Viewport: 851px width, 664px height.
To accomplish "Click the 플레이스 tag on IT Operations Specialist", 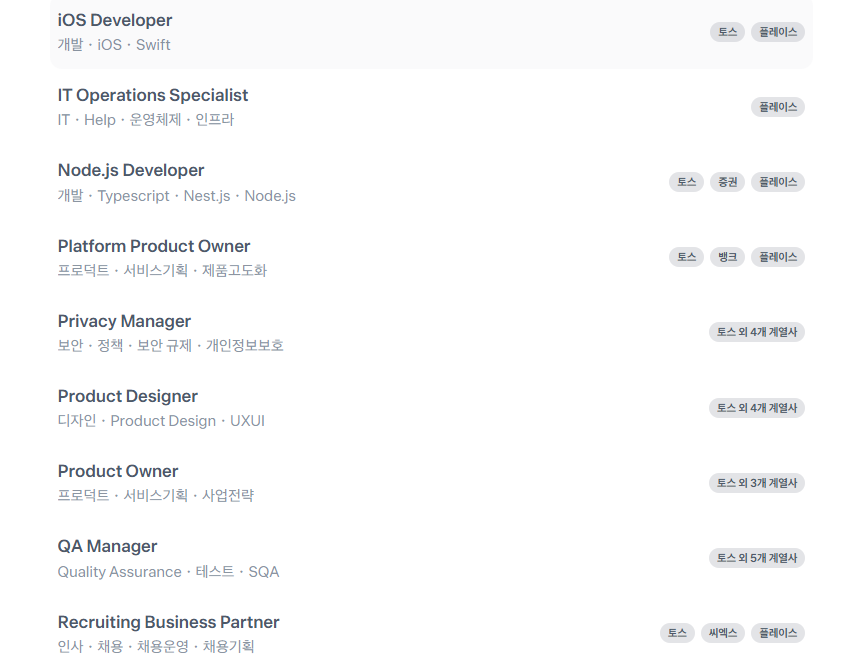I will 778,107.
